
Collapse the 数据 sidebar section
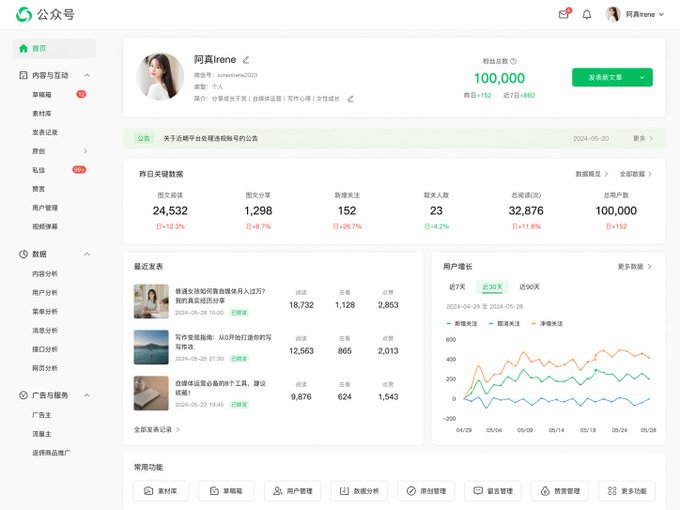87,254
